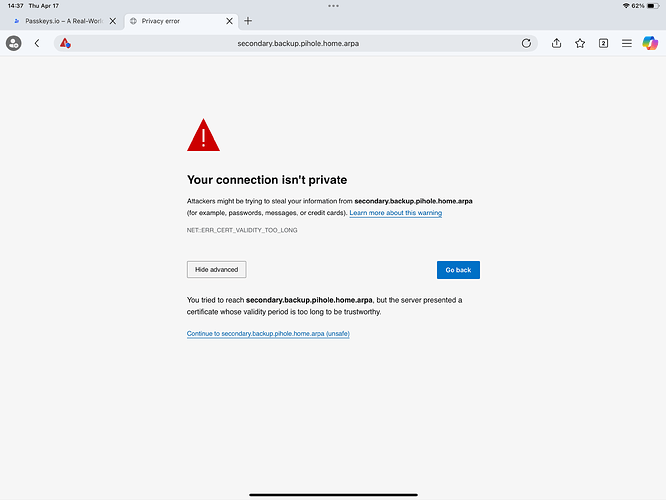This screenshot has width=666, height=500.
Task: Open the tab switcher showing 2 tabs
Action: (x=603, y=43)
